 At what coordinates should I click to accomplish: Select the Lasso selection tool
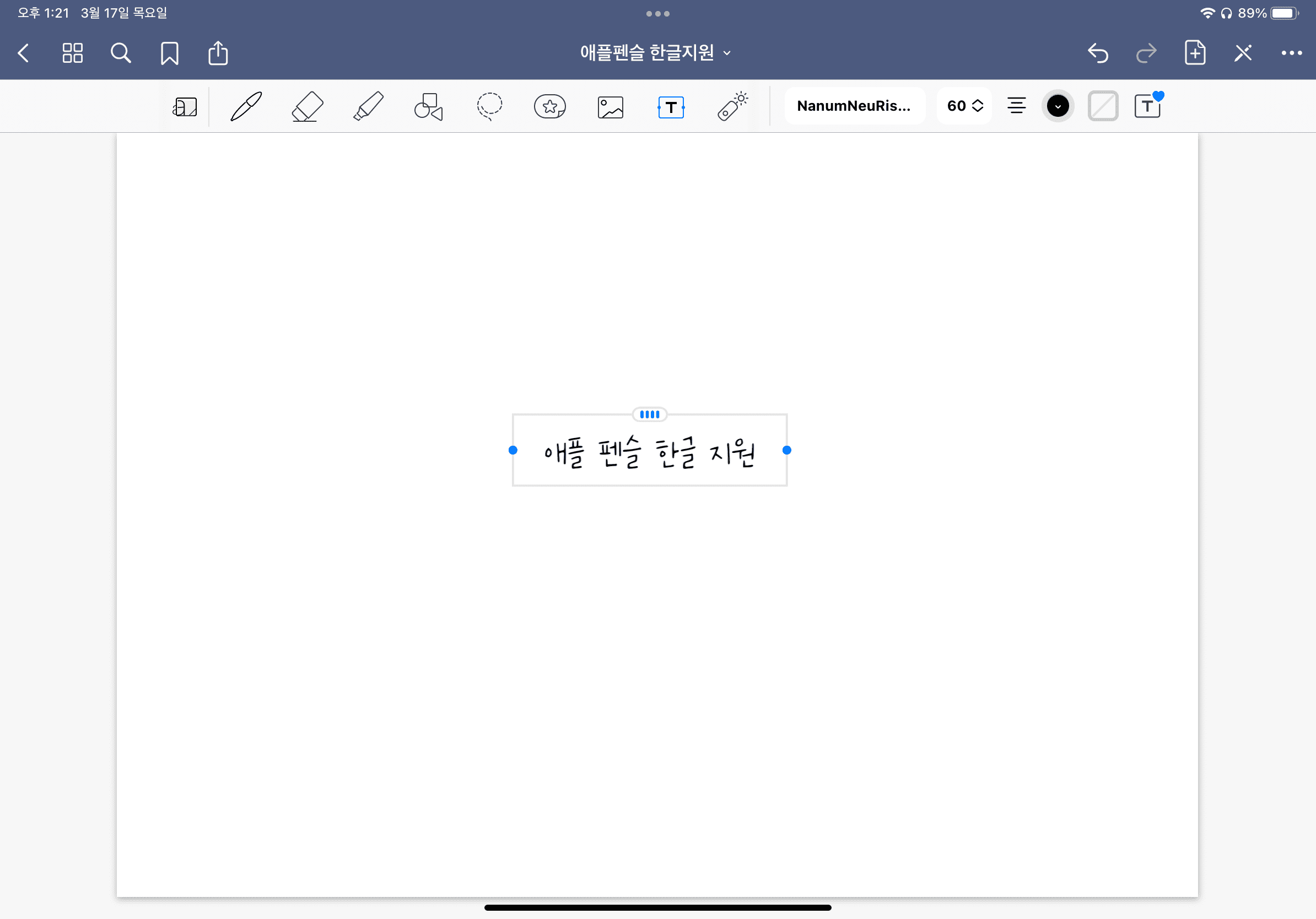[489, 106]
